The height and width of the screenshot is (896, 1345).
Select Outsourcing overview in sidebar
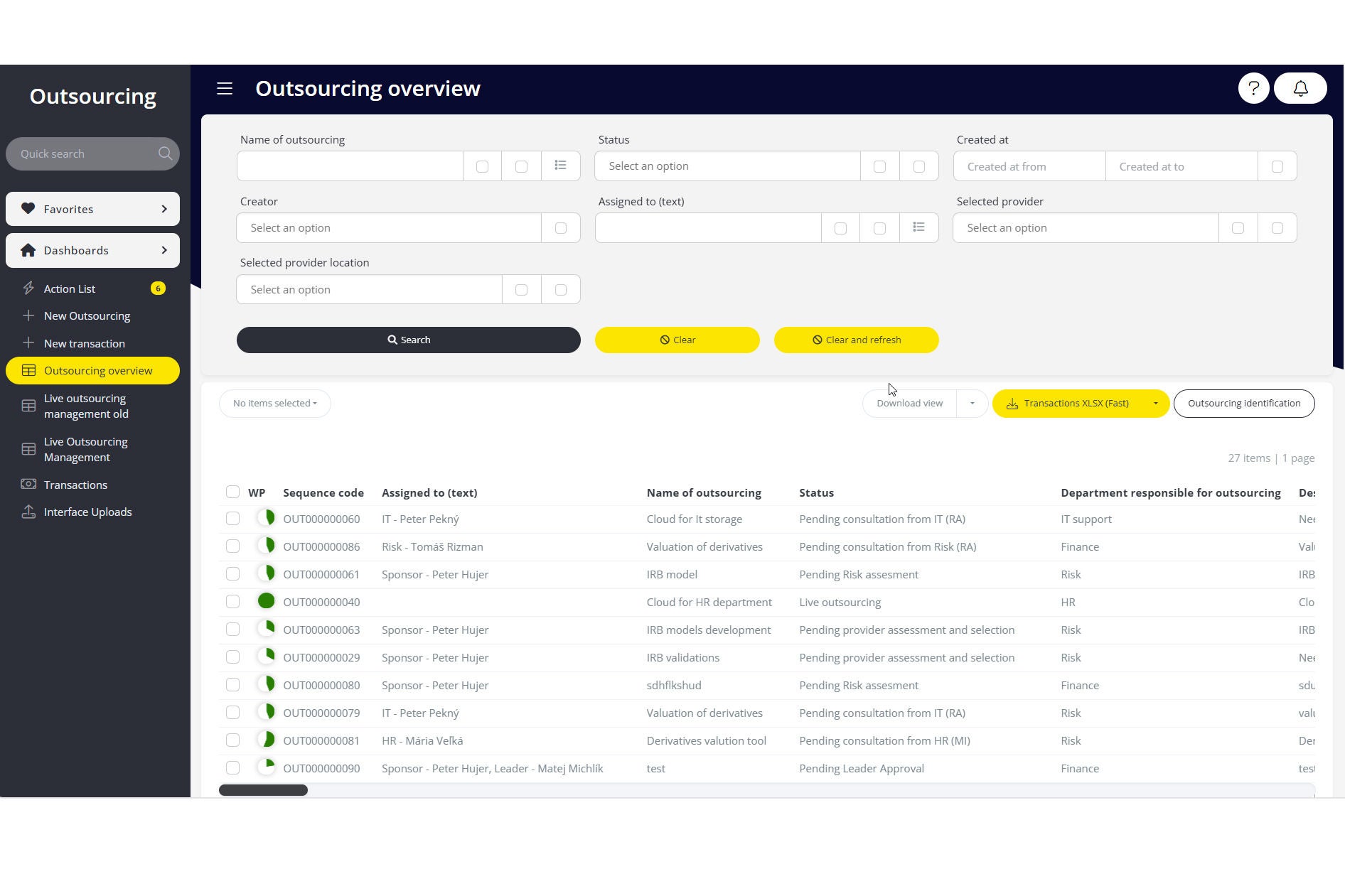click(92, 370)
